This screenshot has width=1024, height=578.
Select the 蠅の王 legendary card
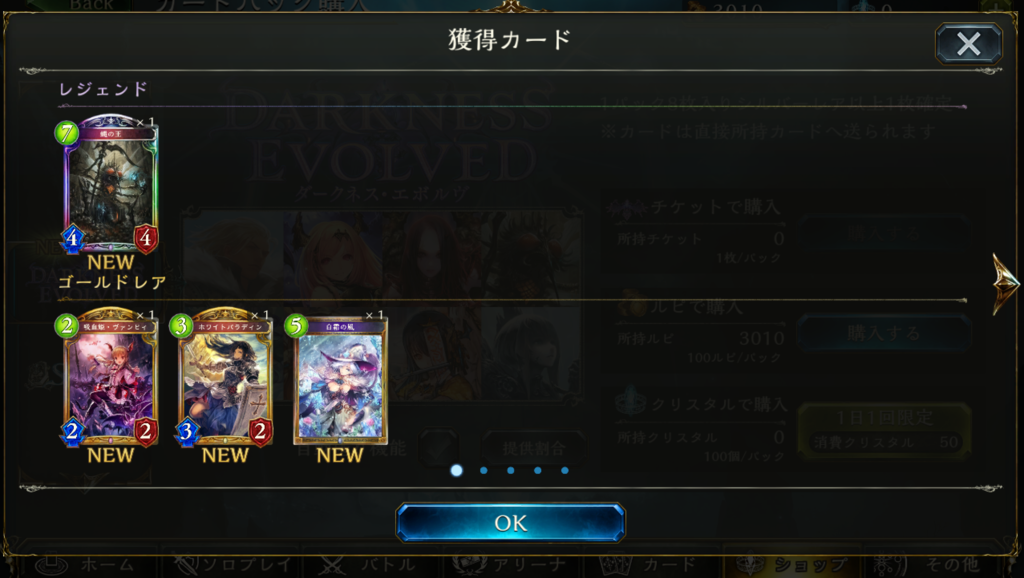pos(110,184)
